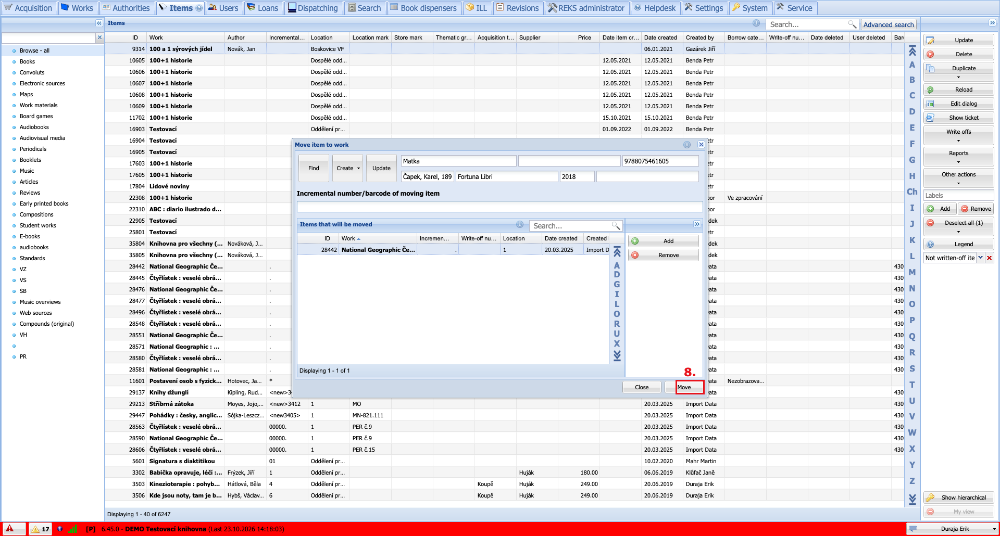Click the Show ticket button
The image size is (1000, 536).
pos(959,118)
